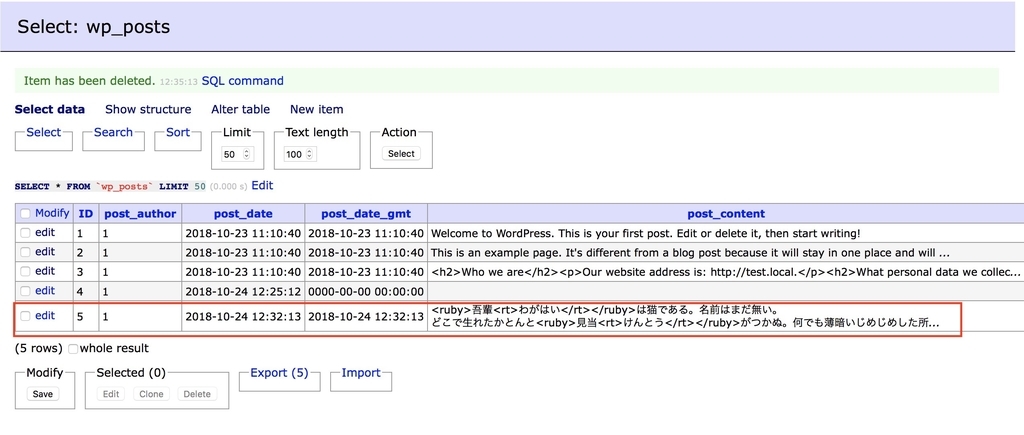Expand the Sort fieldset
The height and width of the screenshot is (435, 1024).
178,133
